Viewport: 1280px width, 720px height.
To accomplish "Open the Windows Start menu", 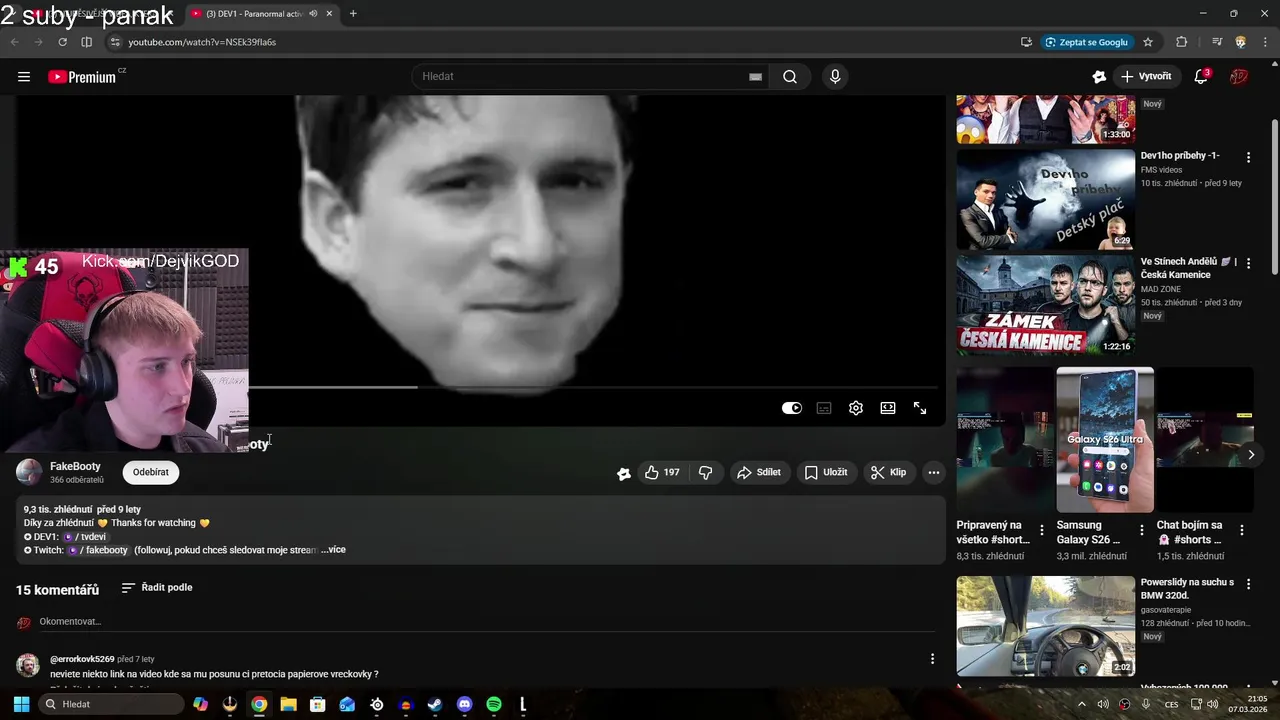I will pos(21,704).
